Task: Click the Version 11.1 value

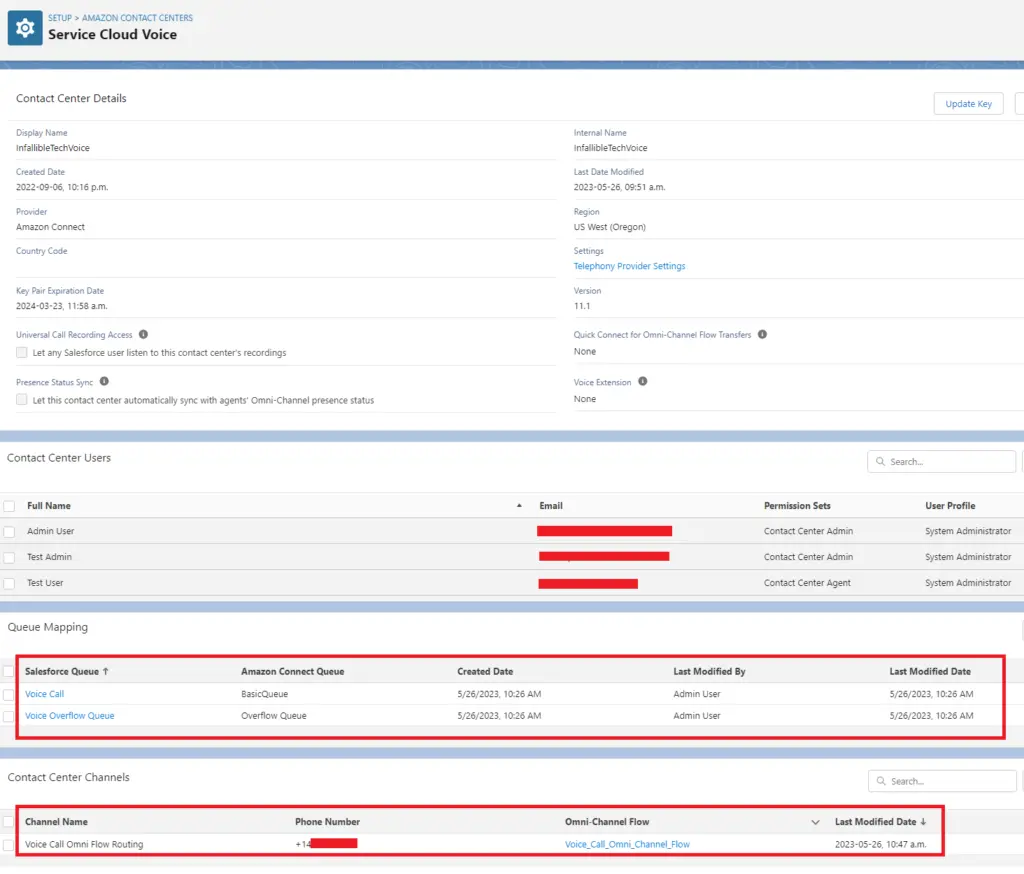Action: pos(582,306)
